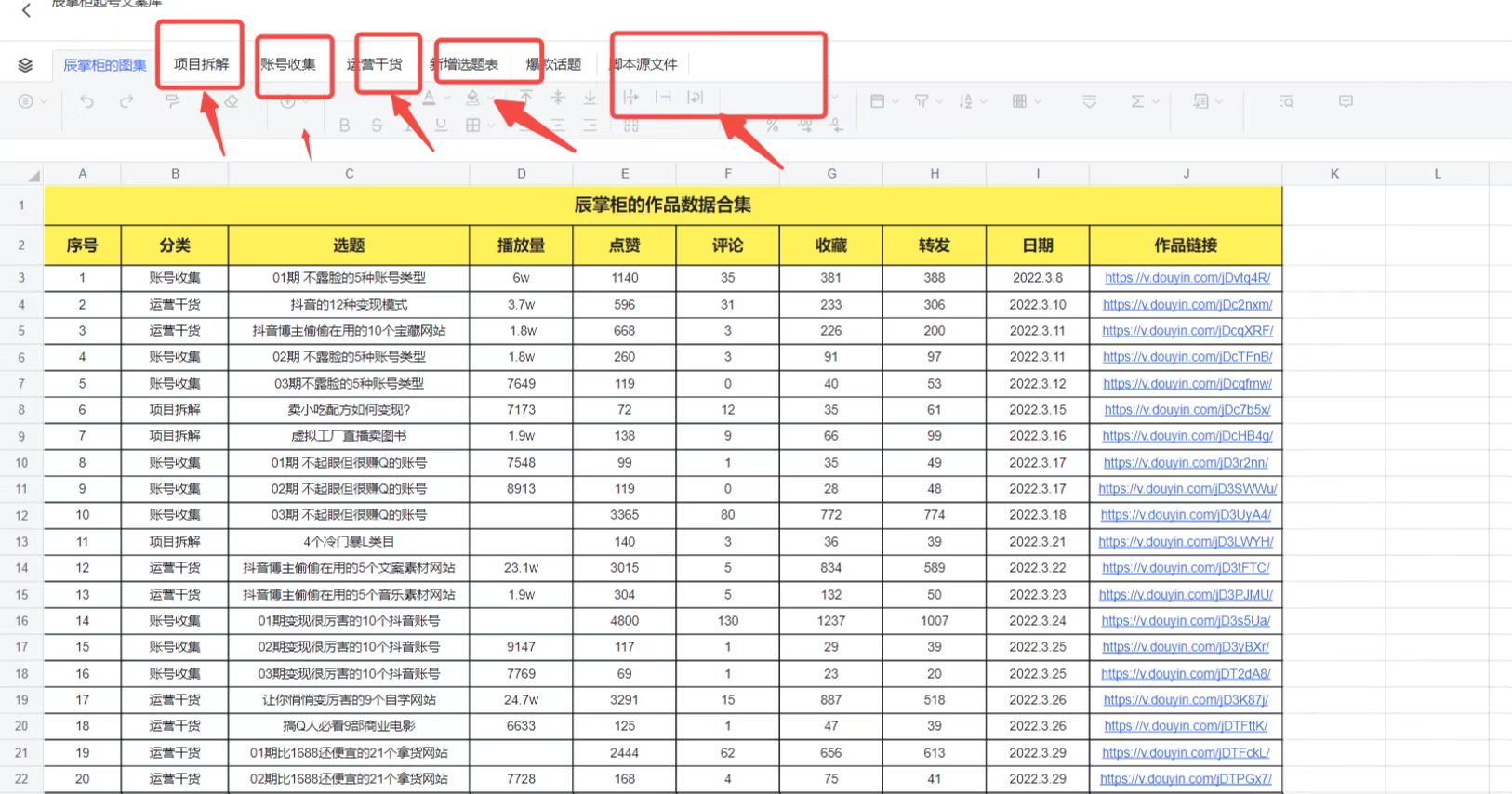Open link https://v.douyin.com/jDc2nxm/
The width and height of the screenshot is (1512, 794).
click(1187, 305)
